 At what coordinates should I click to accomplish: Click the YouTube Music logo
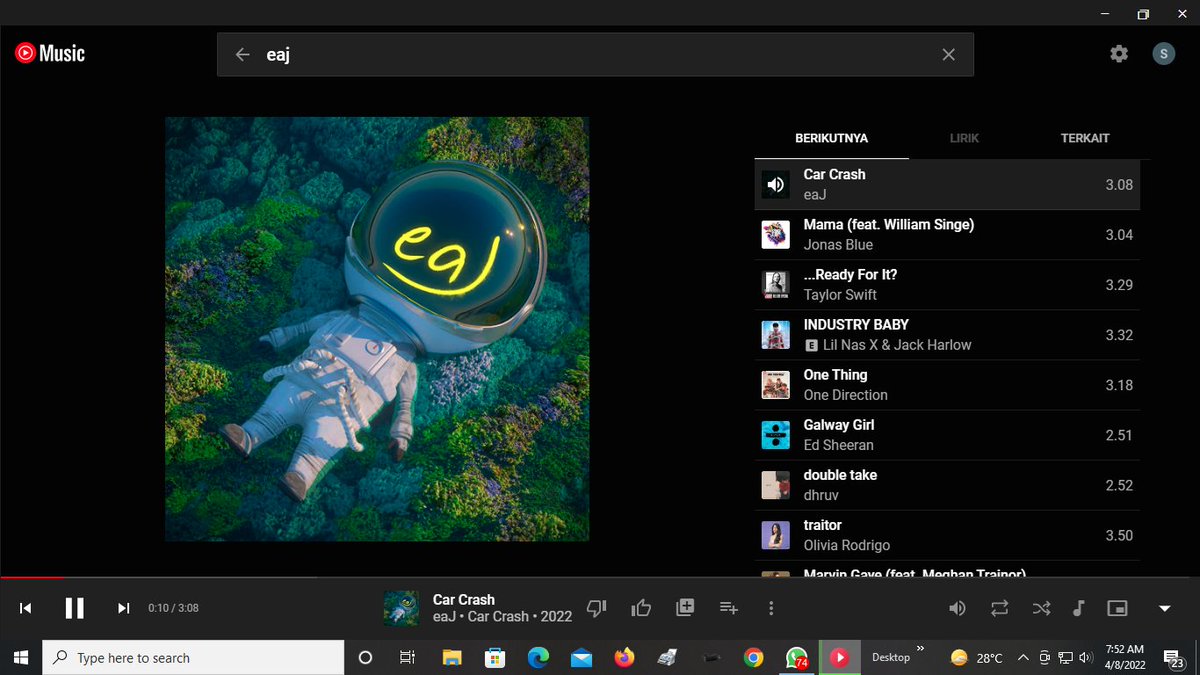50,53
